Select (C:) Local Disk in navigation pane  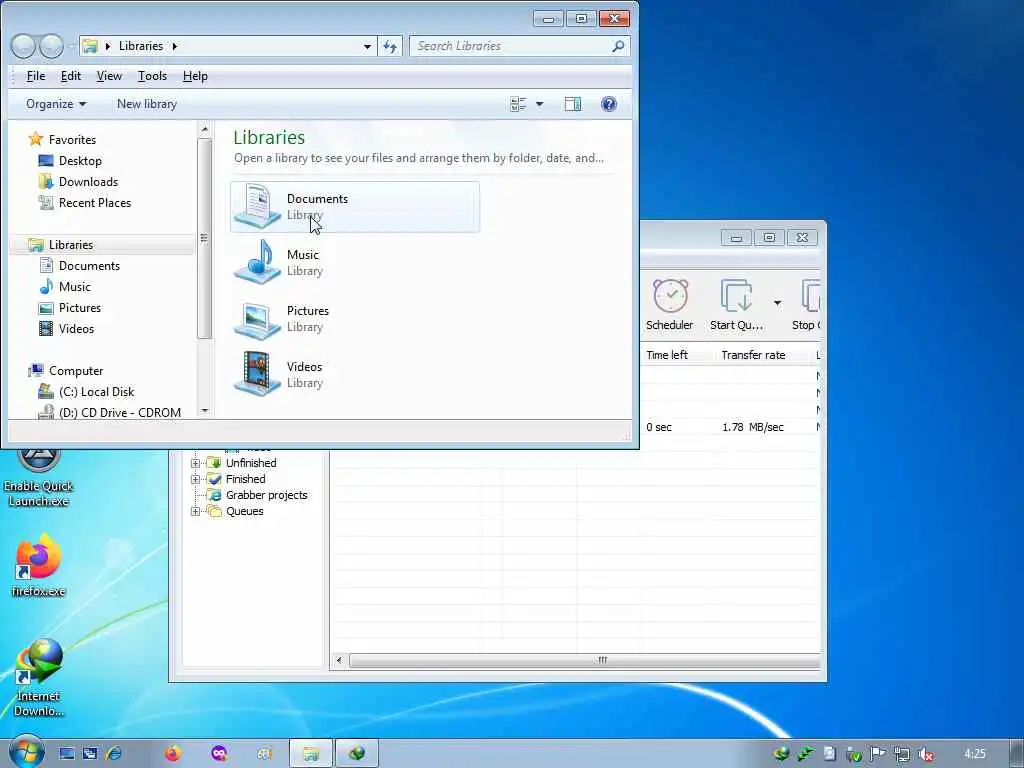[86, 392]
